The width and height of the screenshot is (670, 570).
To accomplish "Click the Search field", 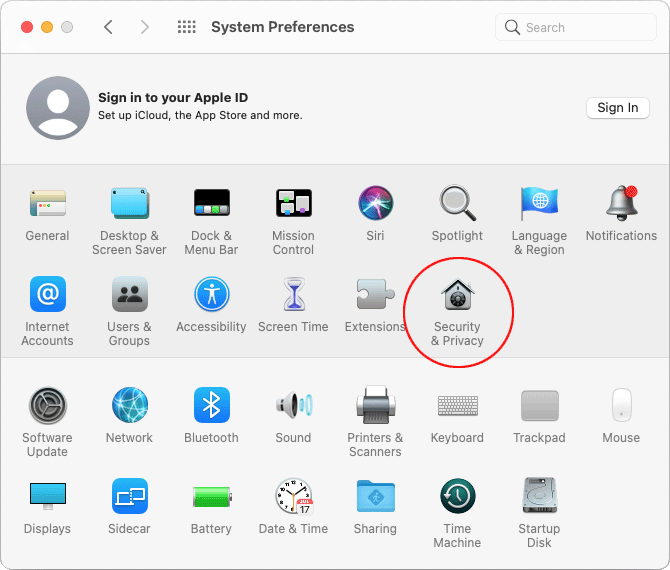I will tap(576, 27).
